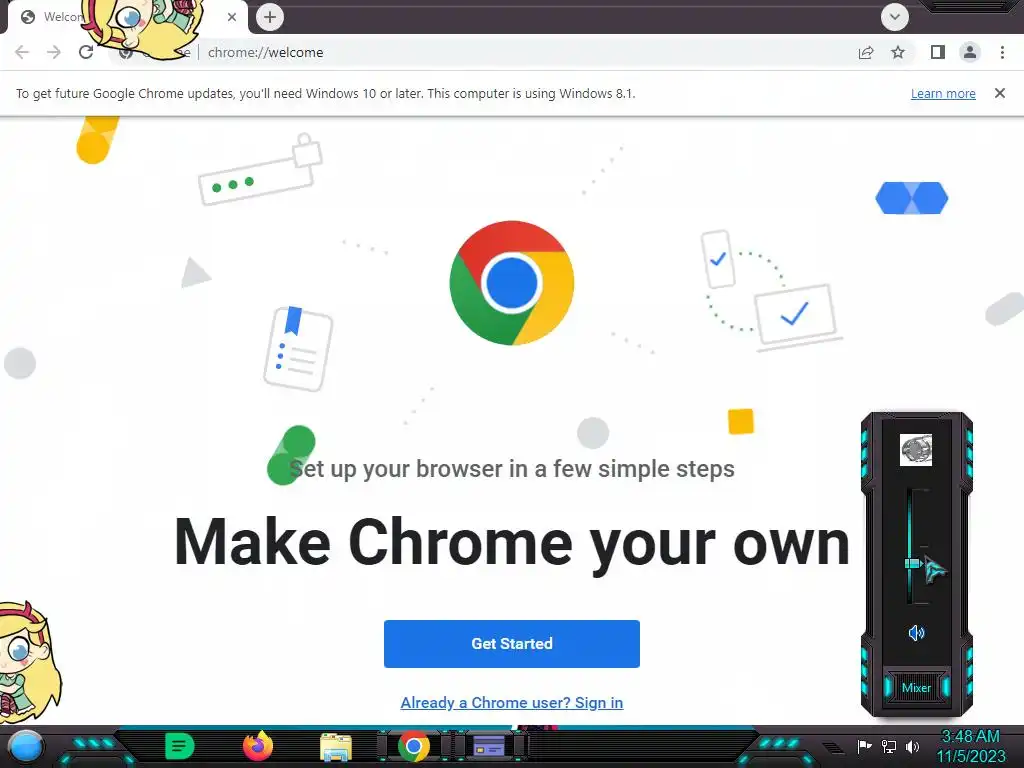Click the Chrome logo on the welcome page
The height and width of the screenshot is (768, 1024).
pos(512,283)
